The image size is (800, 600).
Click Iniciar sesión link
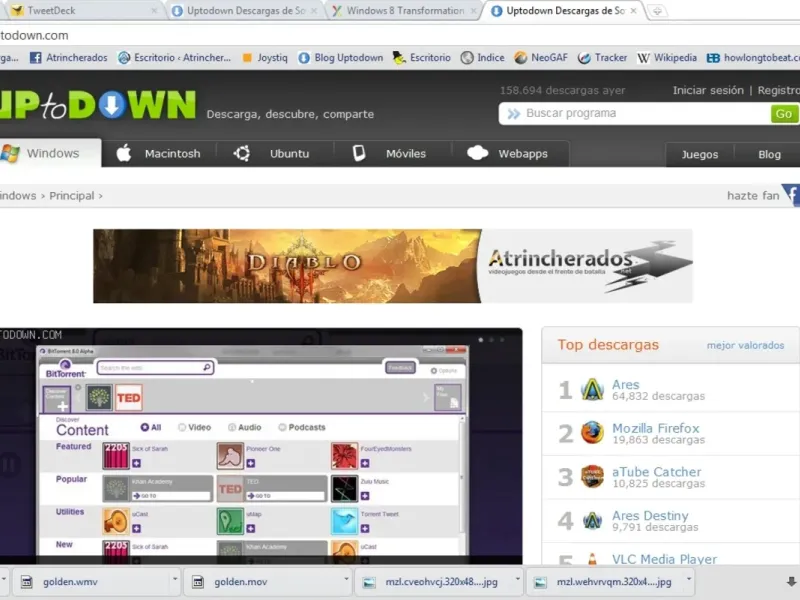[x=708, y=90]
